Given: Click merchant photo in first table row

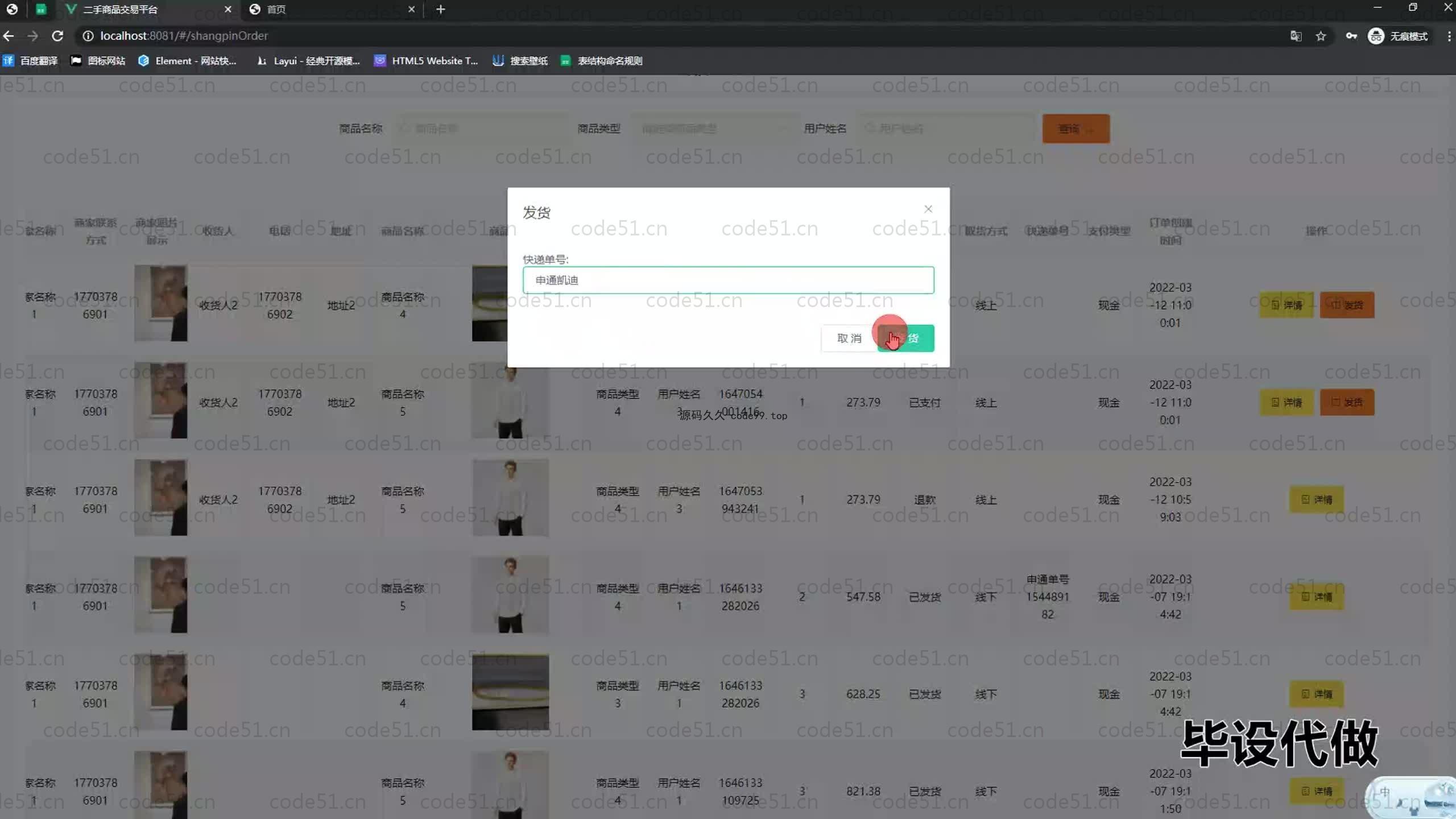Looking at the screenshot, I should [x=160, y=304].
